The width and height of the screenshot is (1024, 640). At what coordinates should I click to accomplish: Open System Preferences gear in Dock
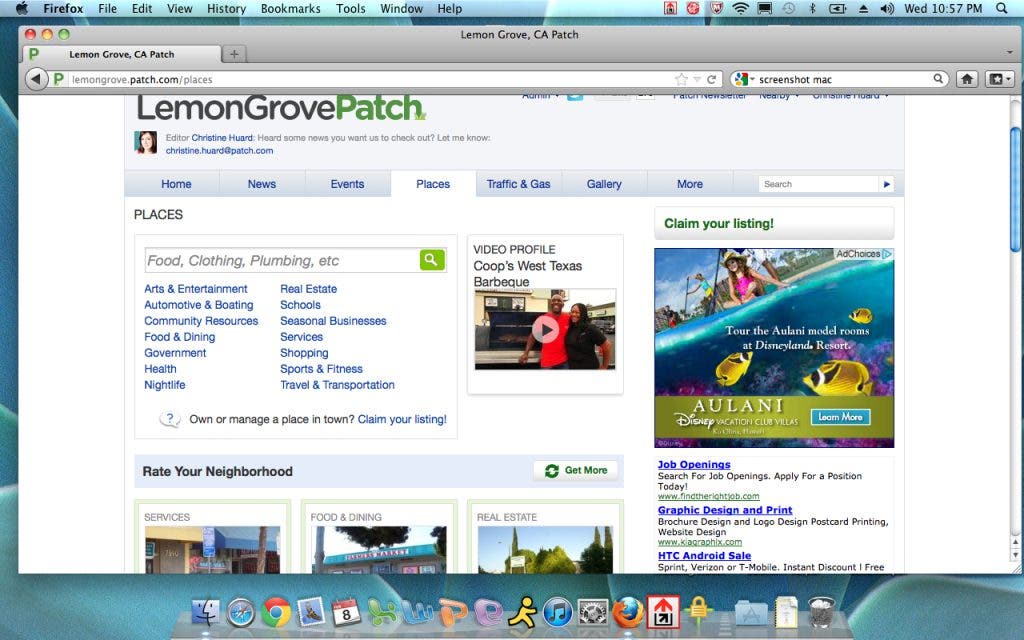click(593, 613)
